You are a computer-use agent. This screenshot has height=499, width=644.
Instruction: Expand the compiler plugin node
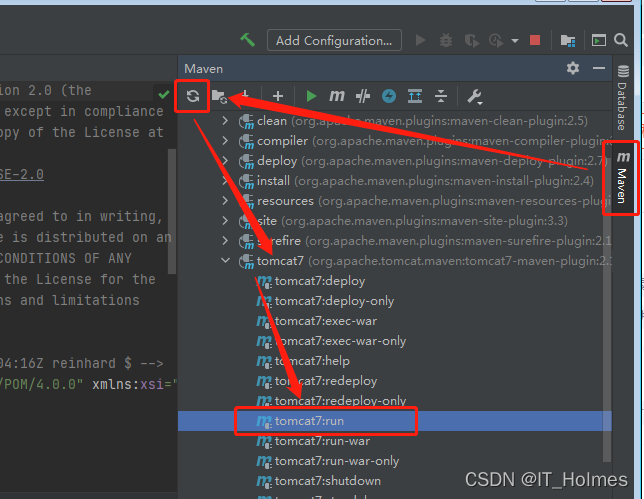coord(225,141)
